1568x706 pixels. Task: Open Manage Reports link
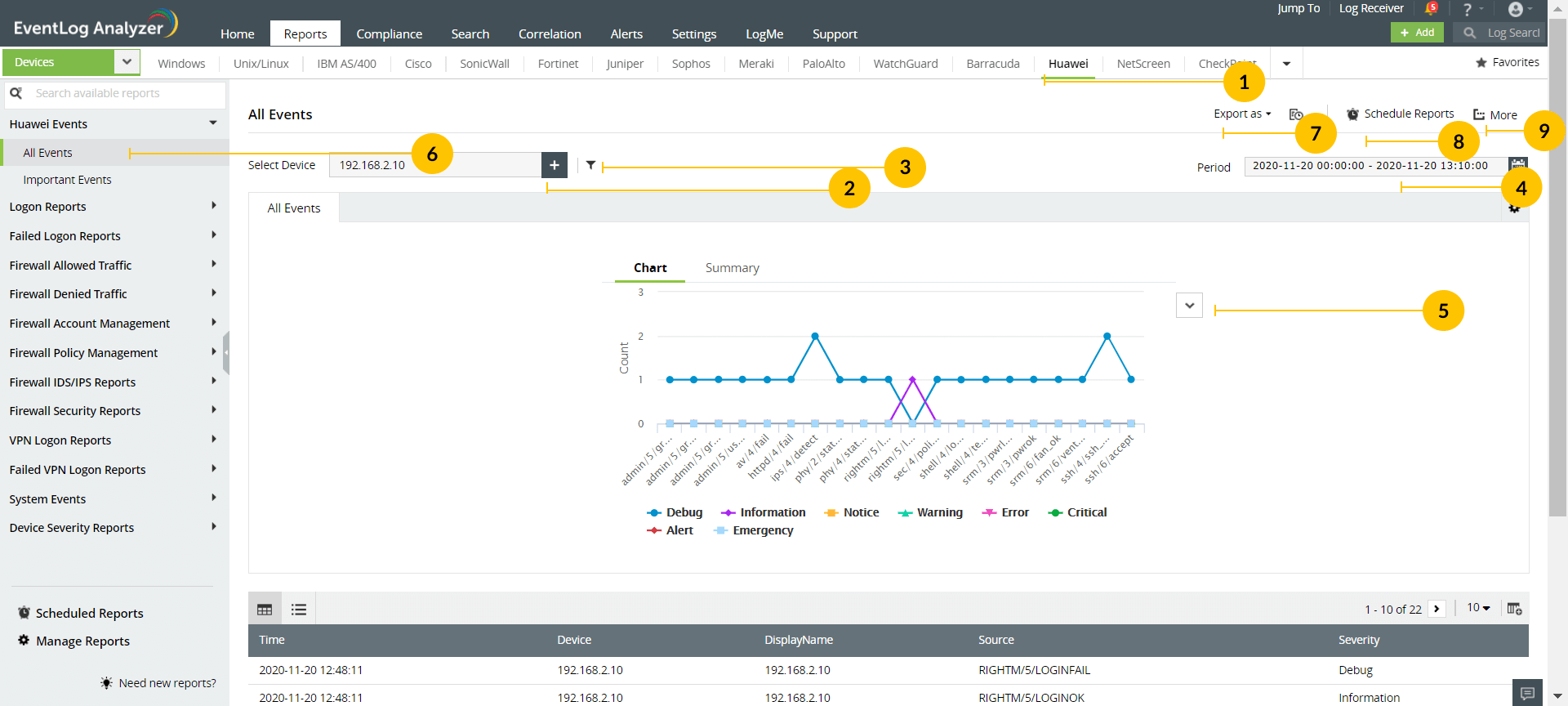[x=82, y=641]
